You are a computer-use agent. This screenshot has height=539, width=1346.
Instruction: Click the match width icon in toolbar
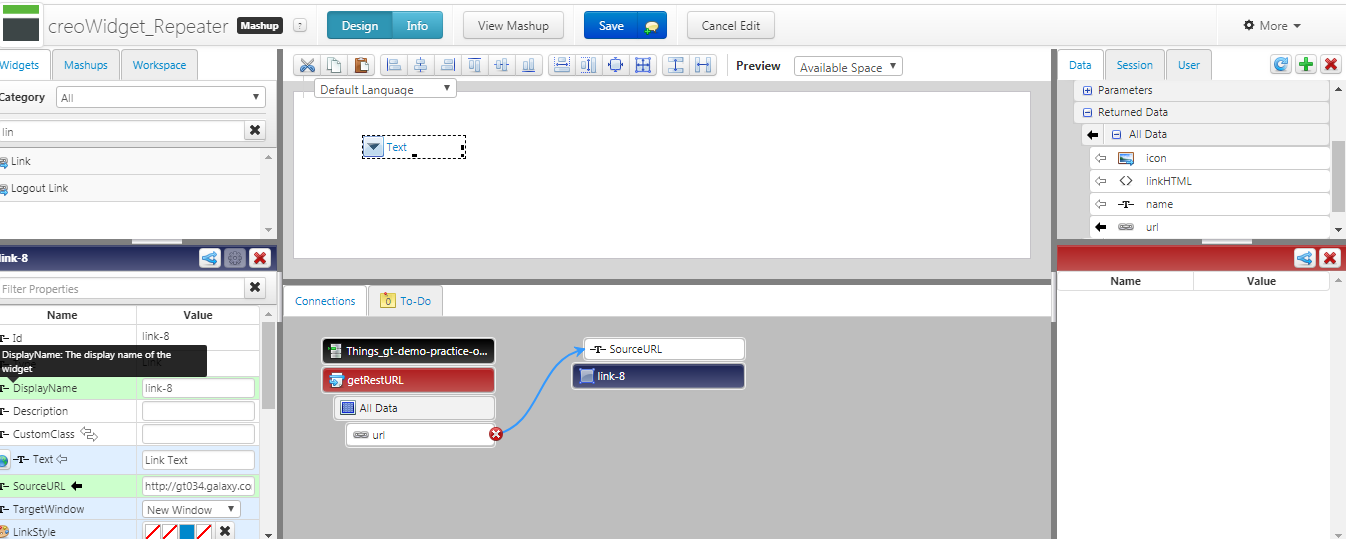click(562, 66)
